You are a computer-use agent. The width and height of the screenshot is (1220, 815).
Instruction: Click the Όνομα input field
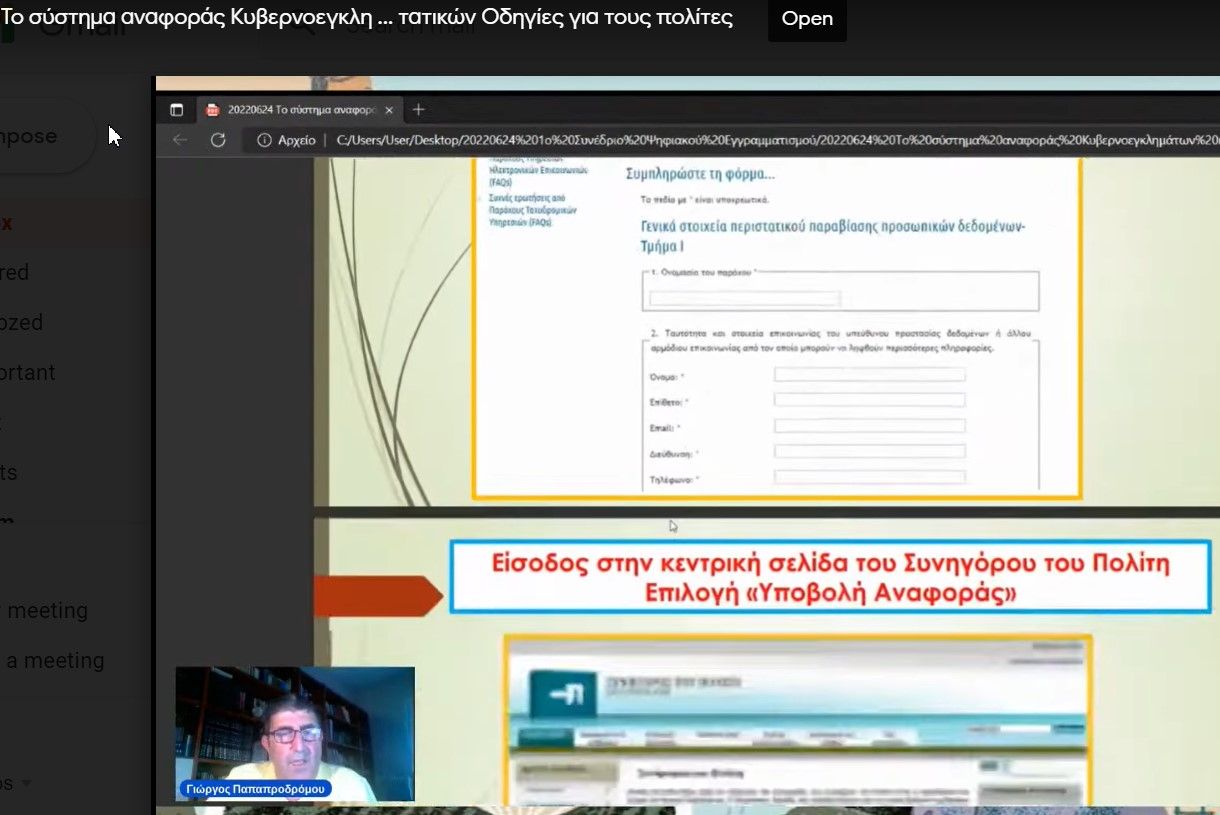point(869,375)
